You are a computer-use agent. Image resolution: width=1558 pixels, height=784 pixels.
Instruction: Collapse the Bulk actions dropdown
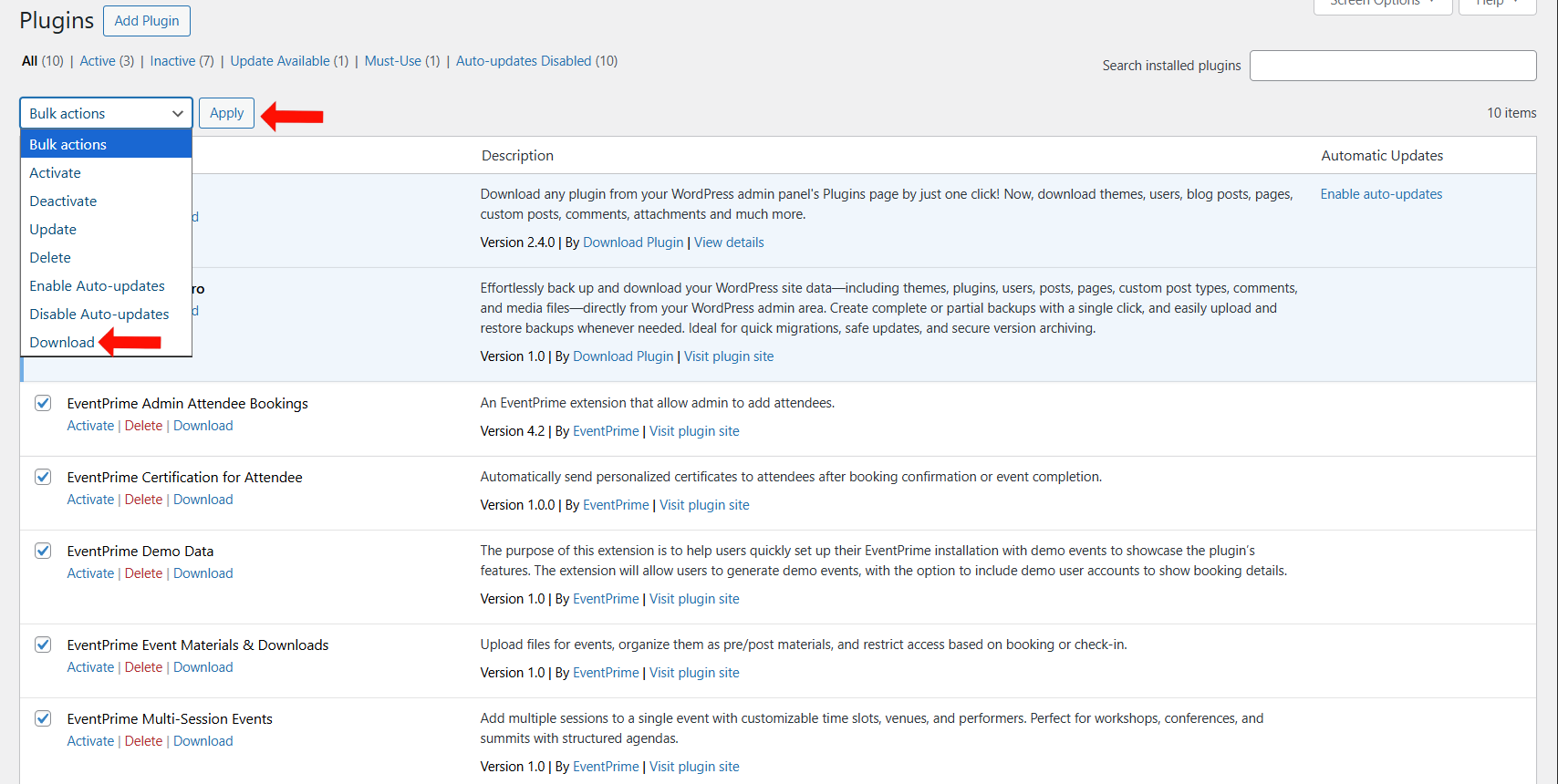pos(106,113)
